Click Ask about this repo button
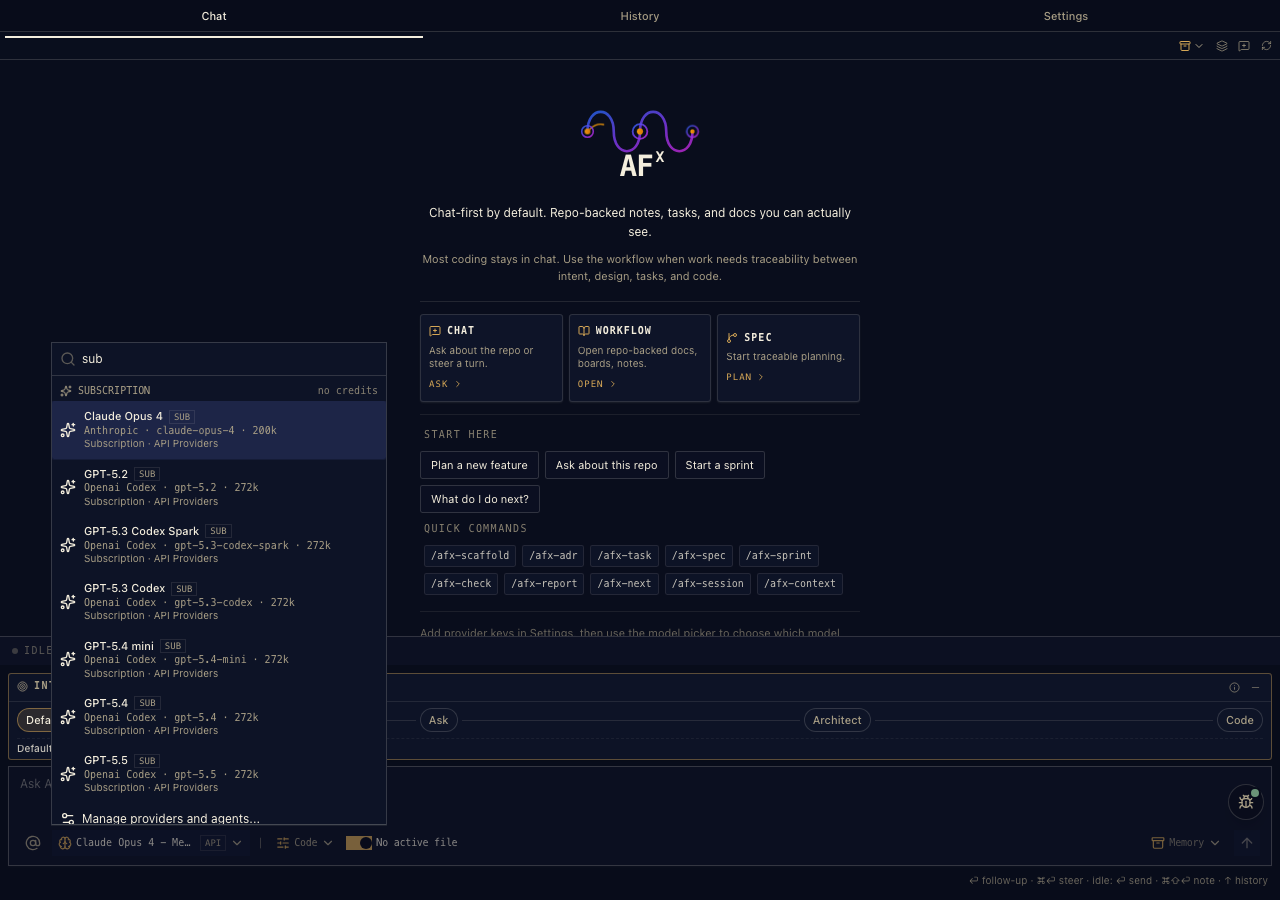 [607, 465]
